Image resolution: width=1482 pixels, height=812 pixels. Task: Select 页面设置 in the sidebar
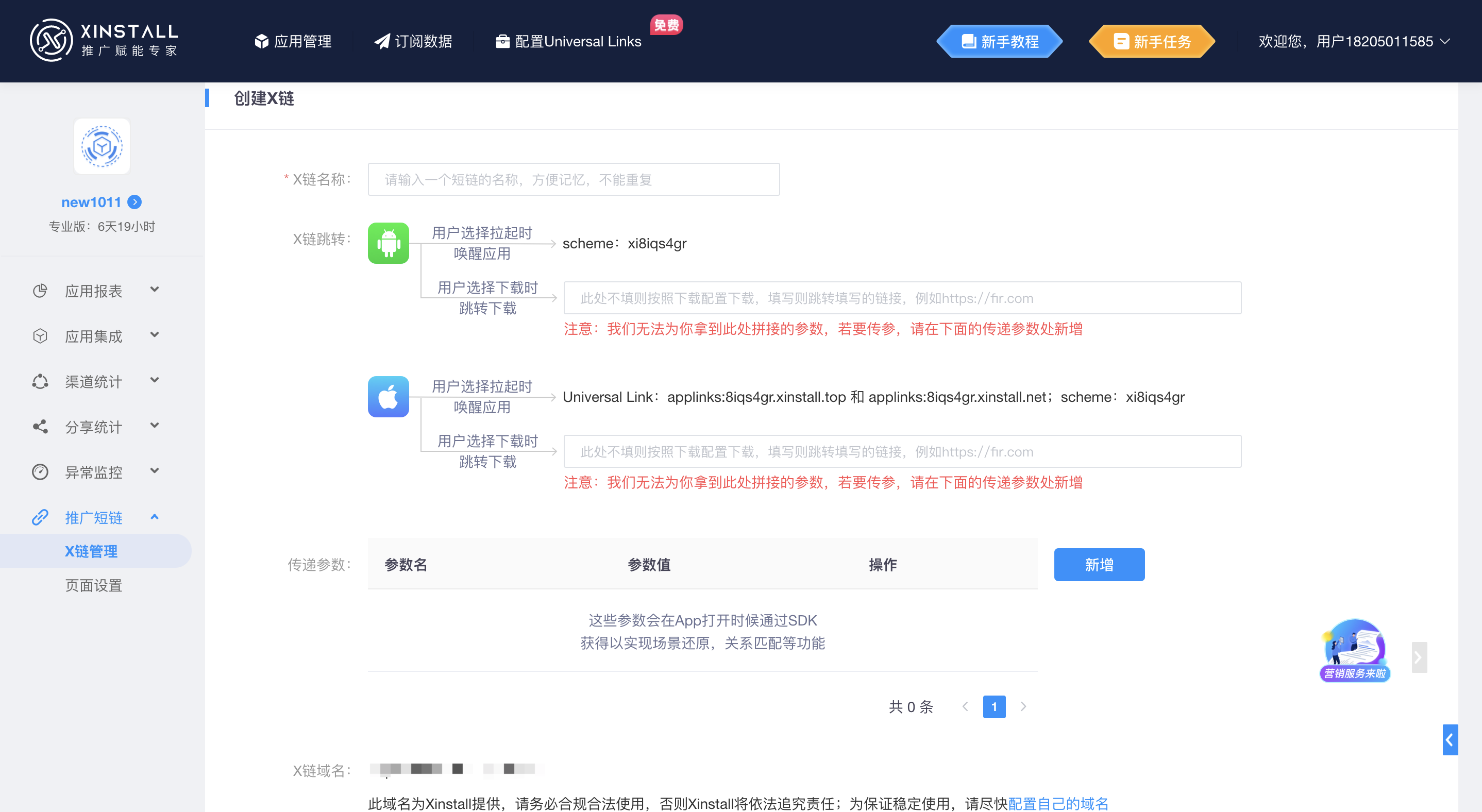point(94,585)
